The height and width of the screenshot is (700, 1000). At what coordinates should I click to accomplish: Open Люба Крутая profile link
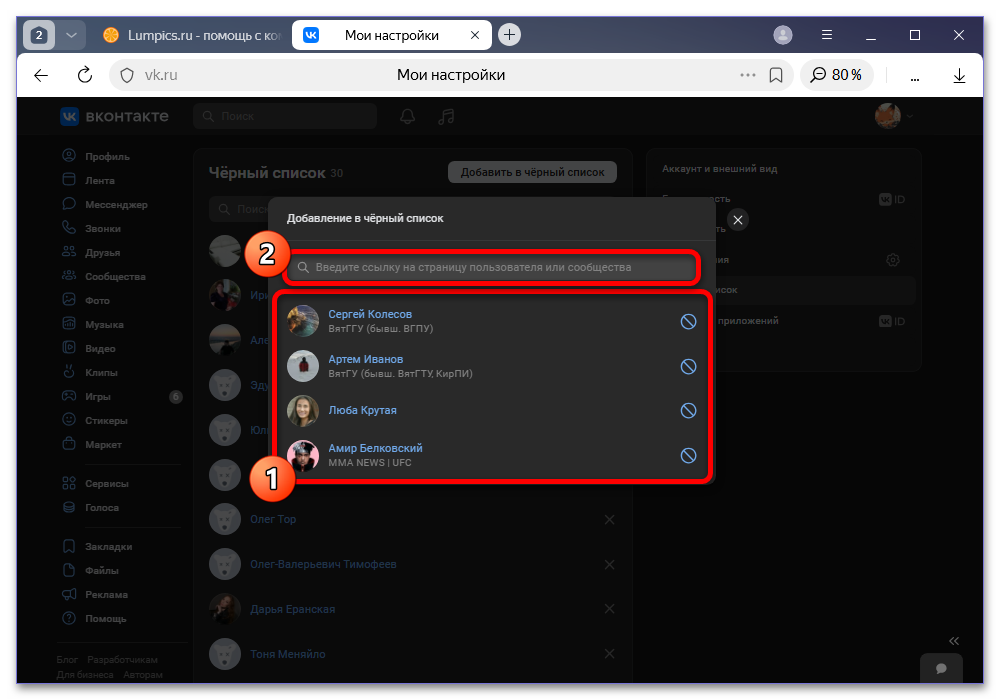[362, 410]
